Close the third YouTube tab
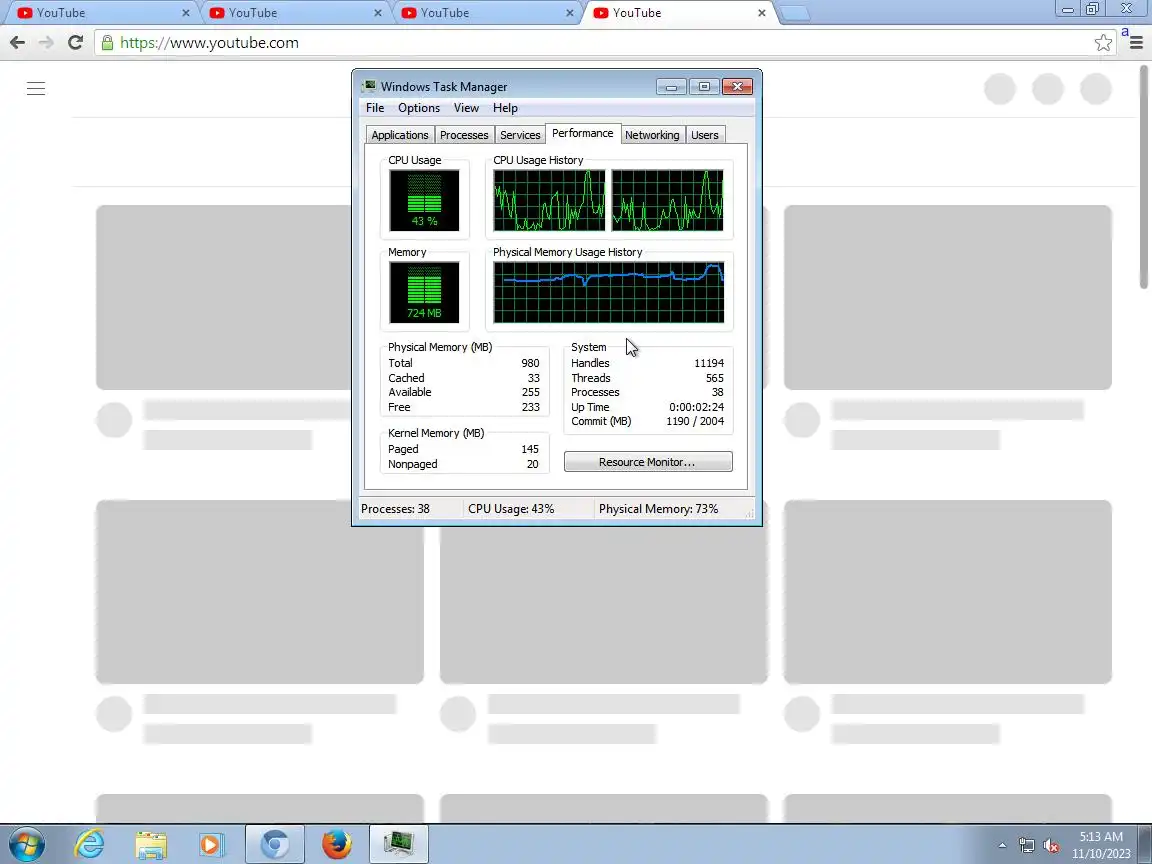This screenshot has width=1152, height=864. tap(569, 13)
